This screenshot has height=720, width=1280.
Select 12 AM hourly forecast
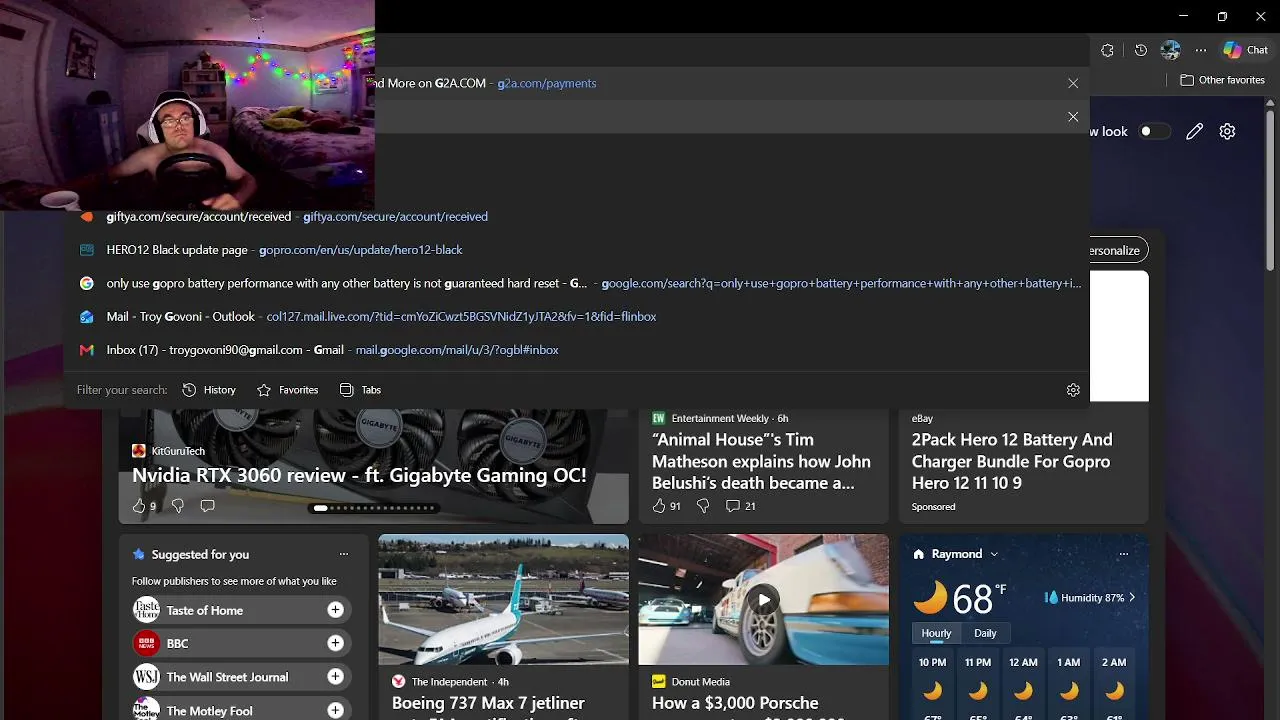point(1023,686)
